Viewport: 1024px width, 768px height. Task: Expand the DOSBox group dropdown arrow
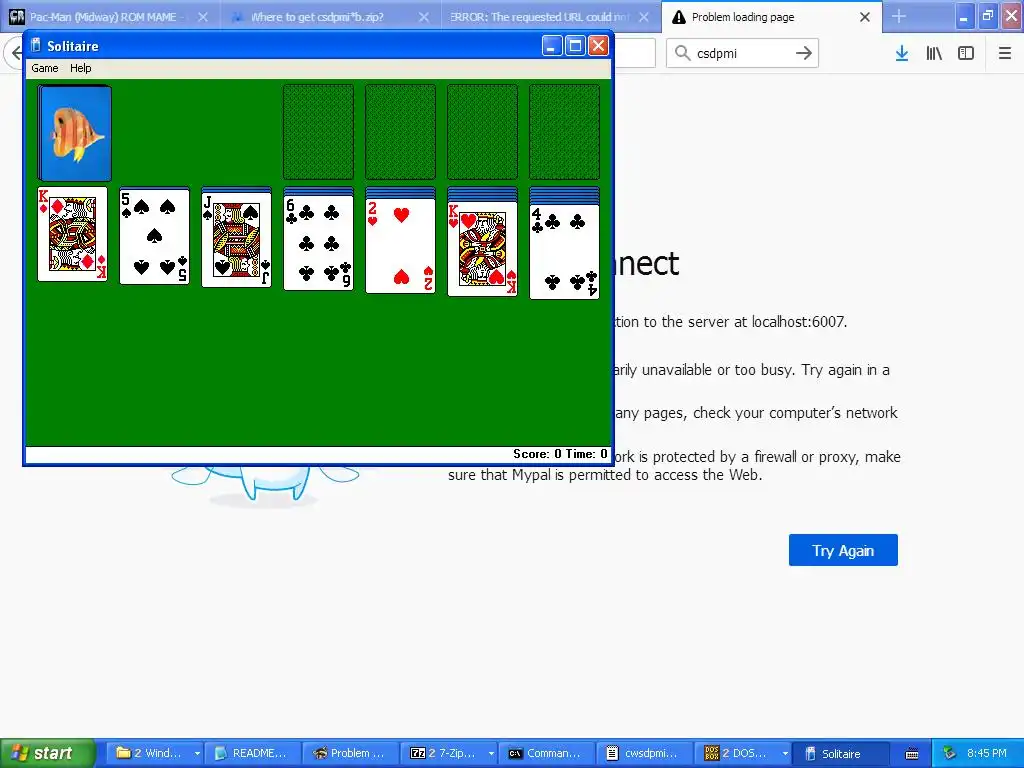pos(785,754)
